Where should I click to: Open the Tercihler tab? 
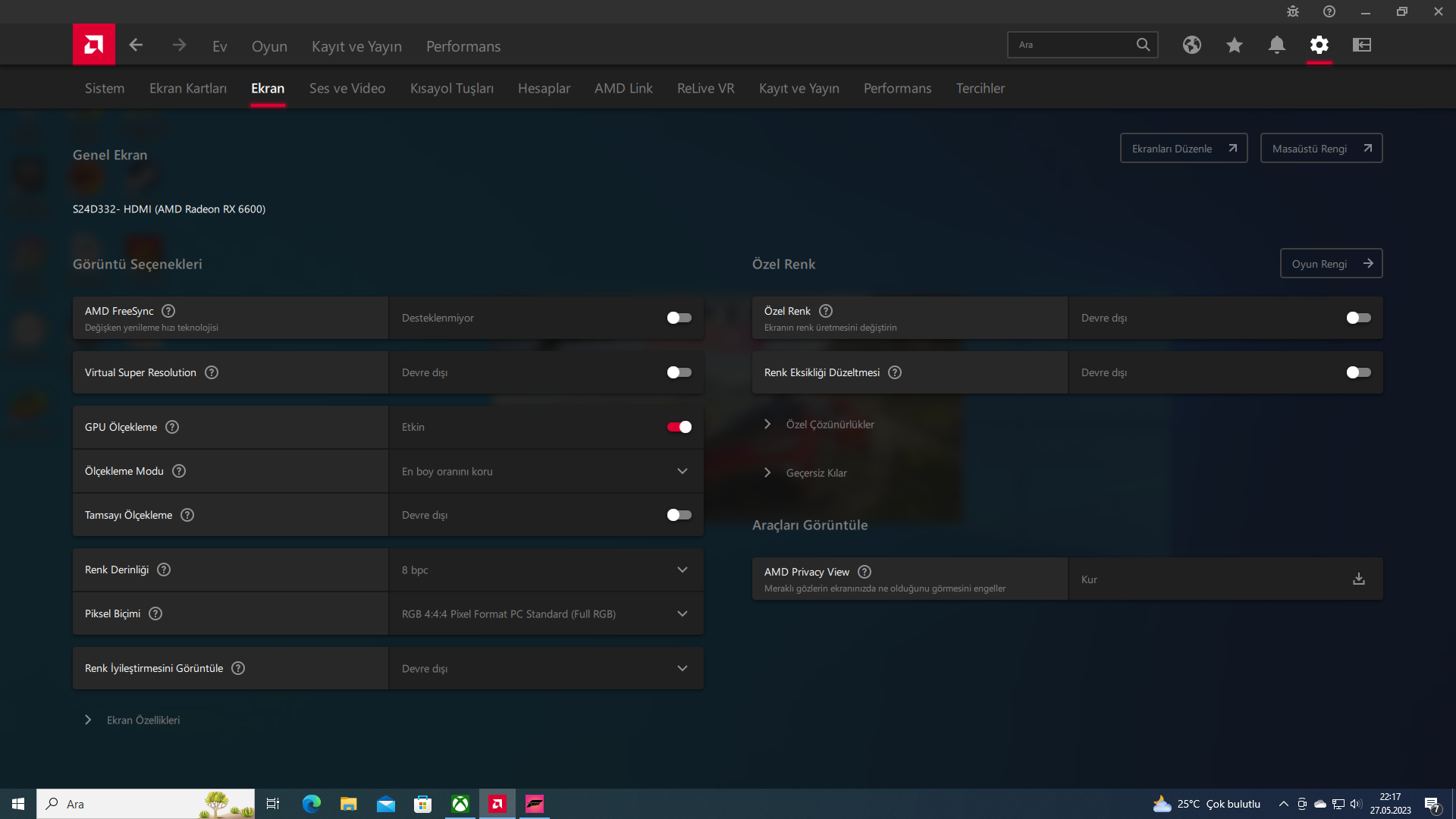click(980, 88)
